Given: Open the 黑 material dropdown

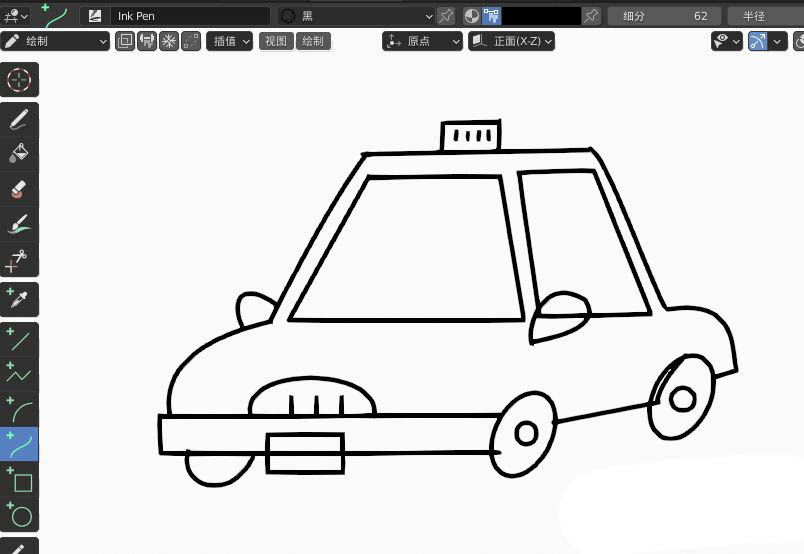Looking at the screenshot, I should [356, 16].
